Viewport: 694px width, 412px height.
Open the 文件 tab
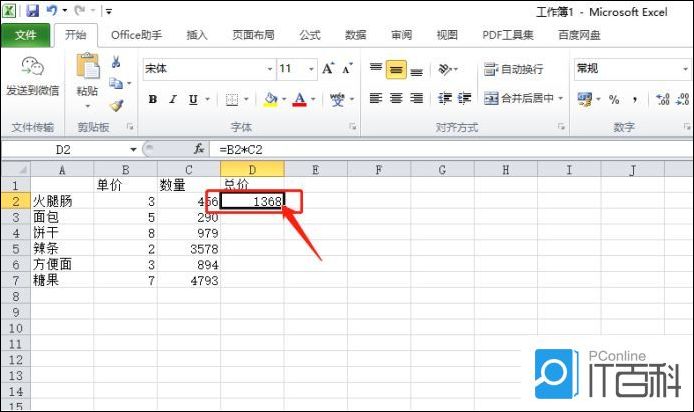click(x=25, y=35)
